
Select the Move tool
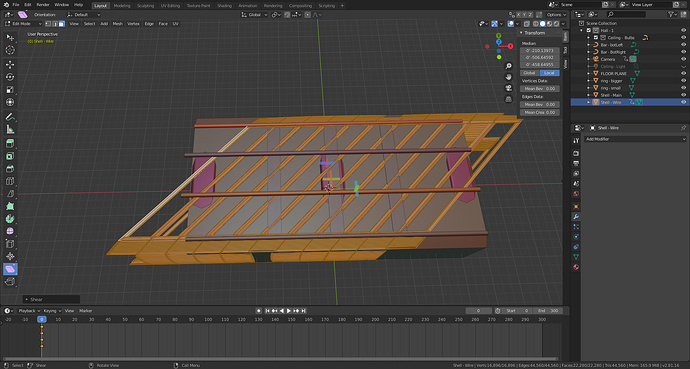coord(10,65)
